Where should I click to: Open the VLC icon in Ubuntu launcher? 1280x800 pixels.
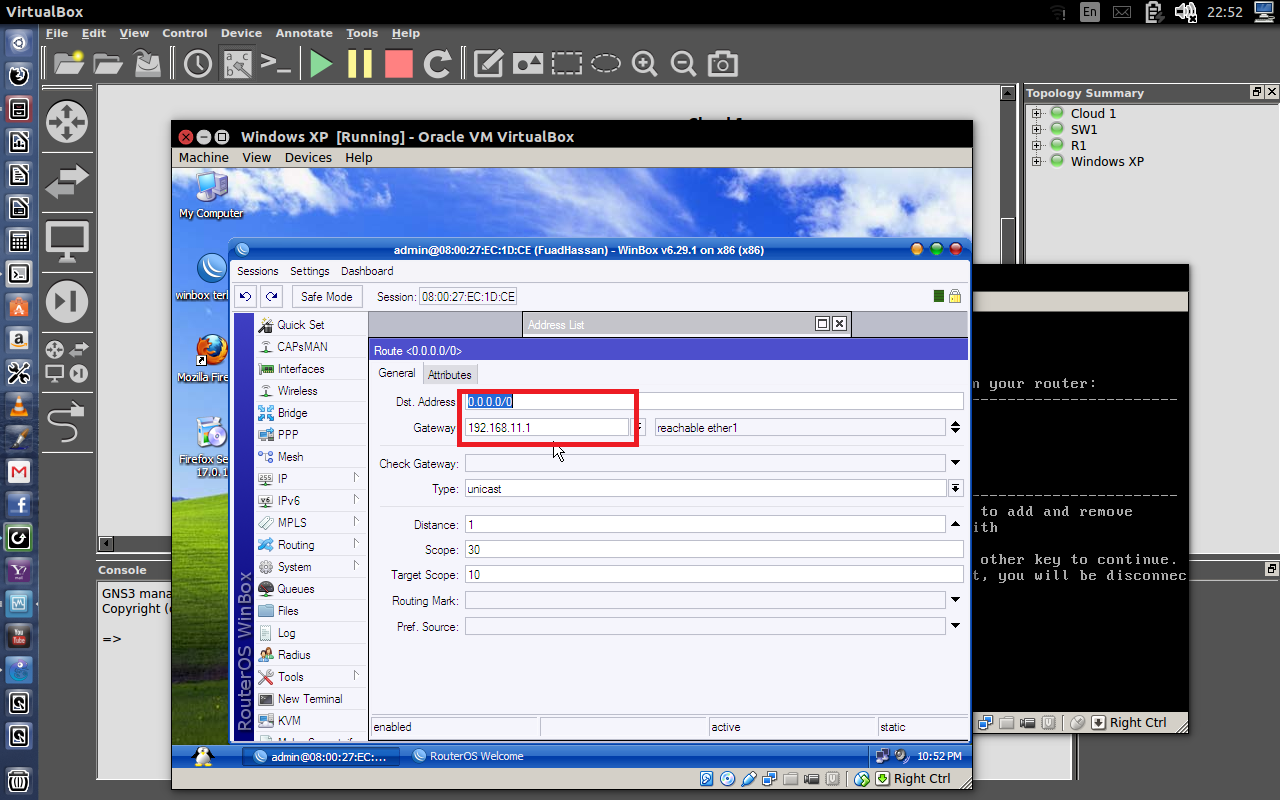(18, 405)
